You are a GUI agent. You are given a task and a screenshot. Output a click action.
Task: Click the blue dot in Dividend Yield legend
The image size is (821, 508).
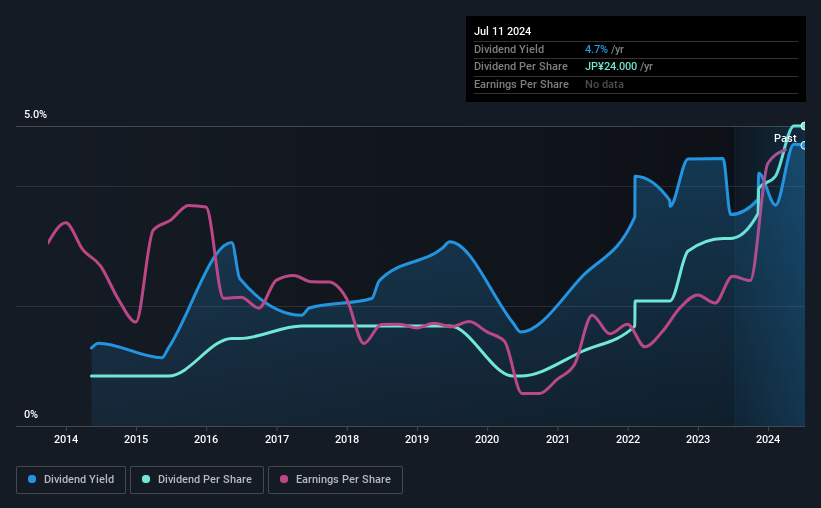[32, 479]
